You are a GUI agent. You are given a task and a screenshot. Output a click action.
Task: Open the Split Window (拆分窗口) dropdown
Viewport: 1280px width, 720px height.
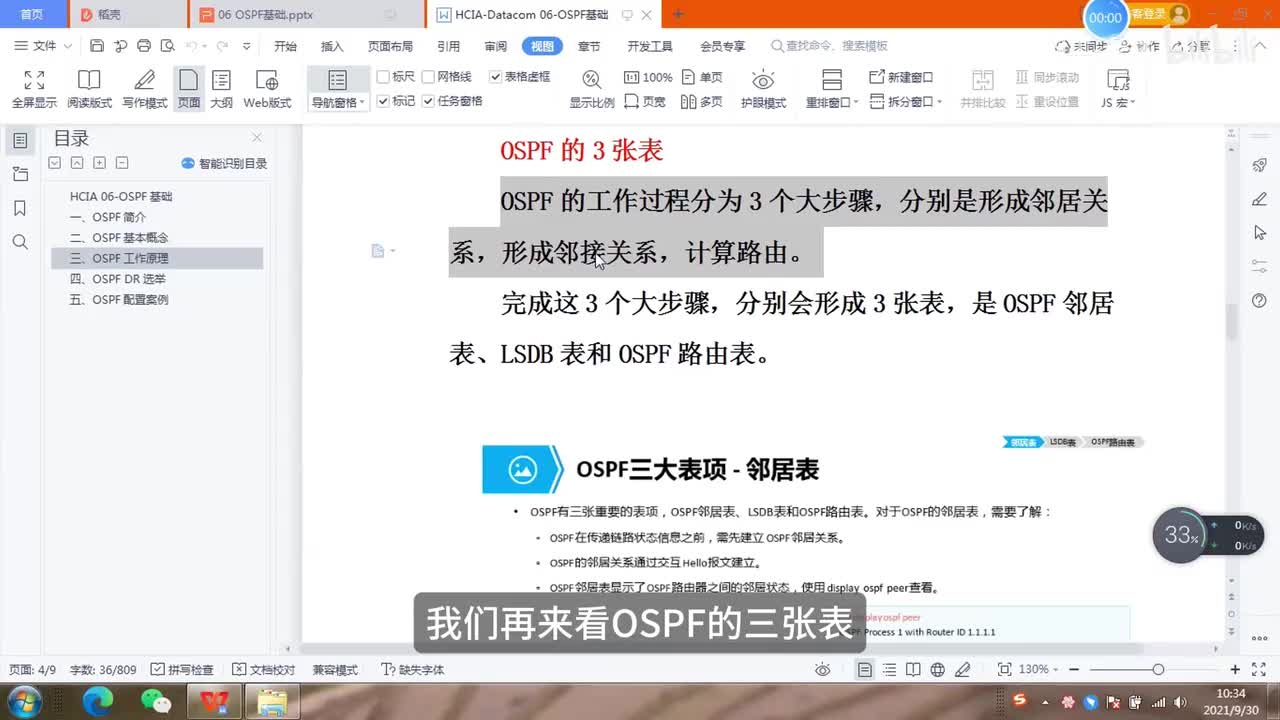pos(907,102)
